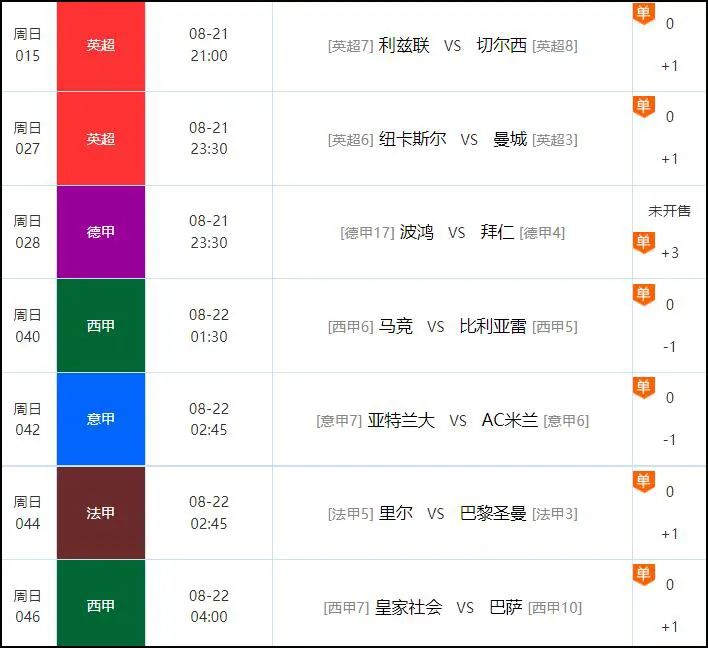Click the 单 badge in 波鸿 row 028
The width and height of the screenshot is (708, 648).
pos(643,243)
